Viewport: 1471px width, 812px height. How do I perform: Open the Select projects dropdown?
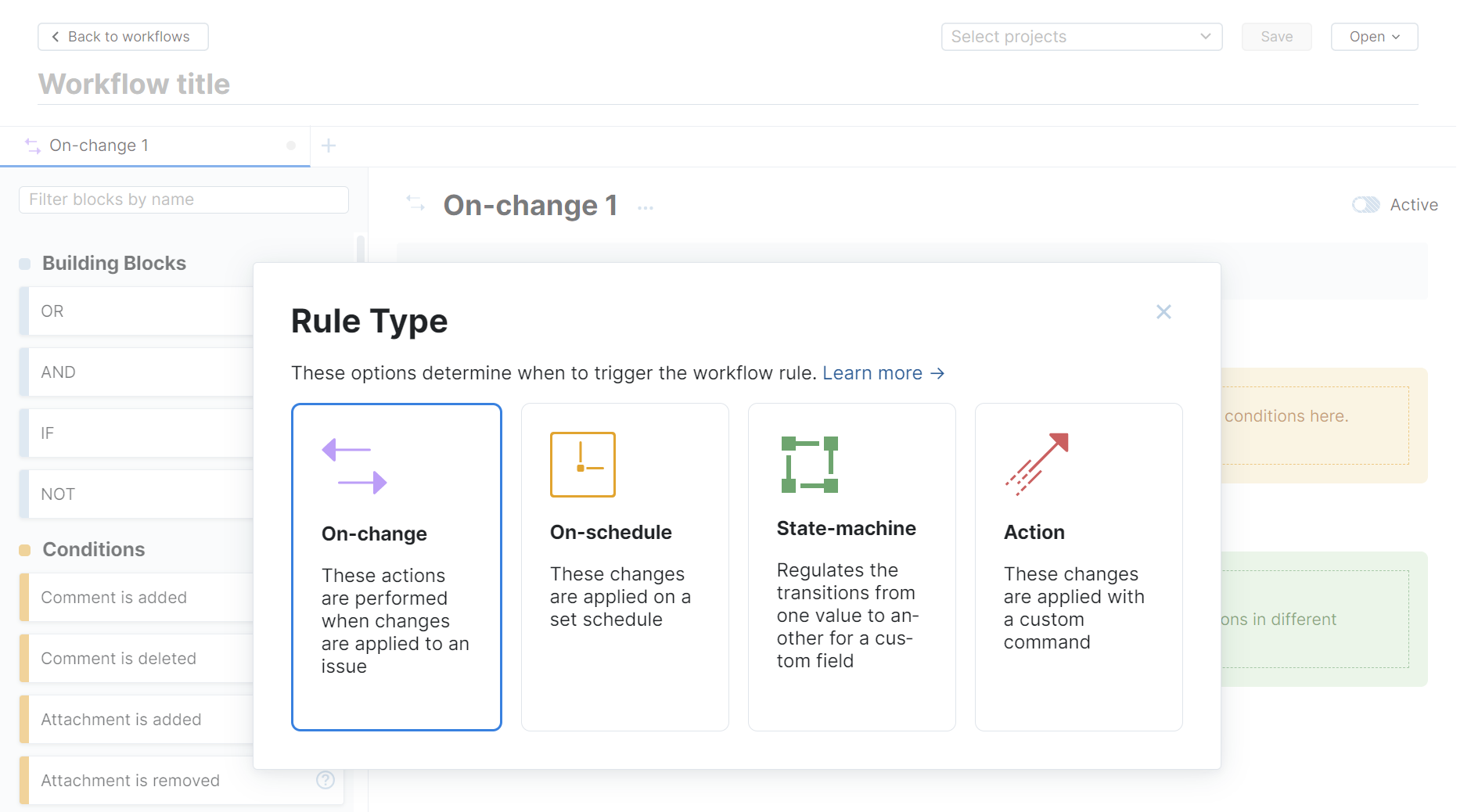pos(1081,37)
